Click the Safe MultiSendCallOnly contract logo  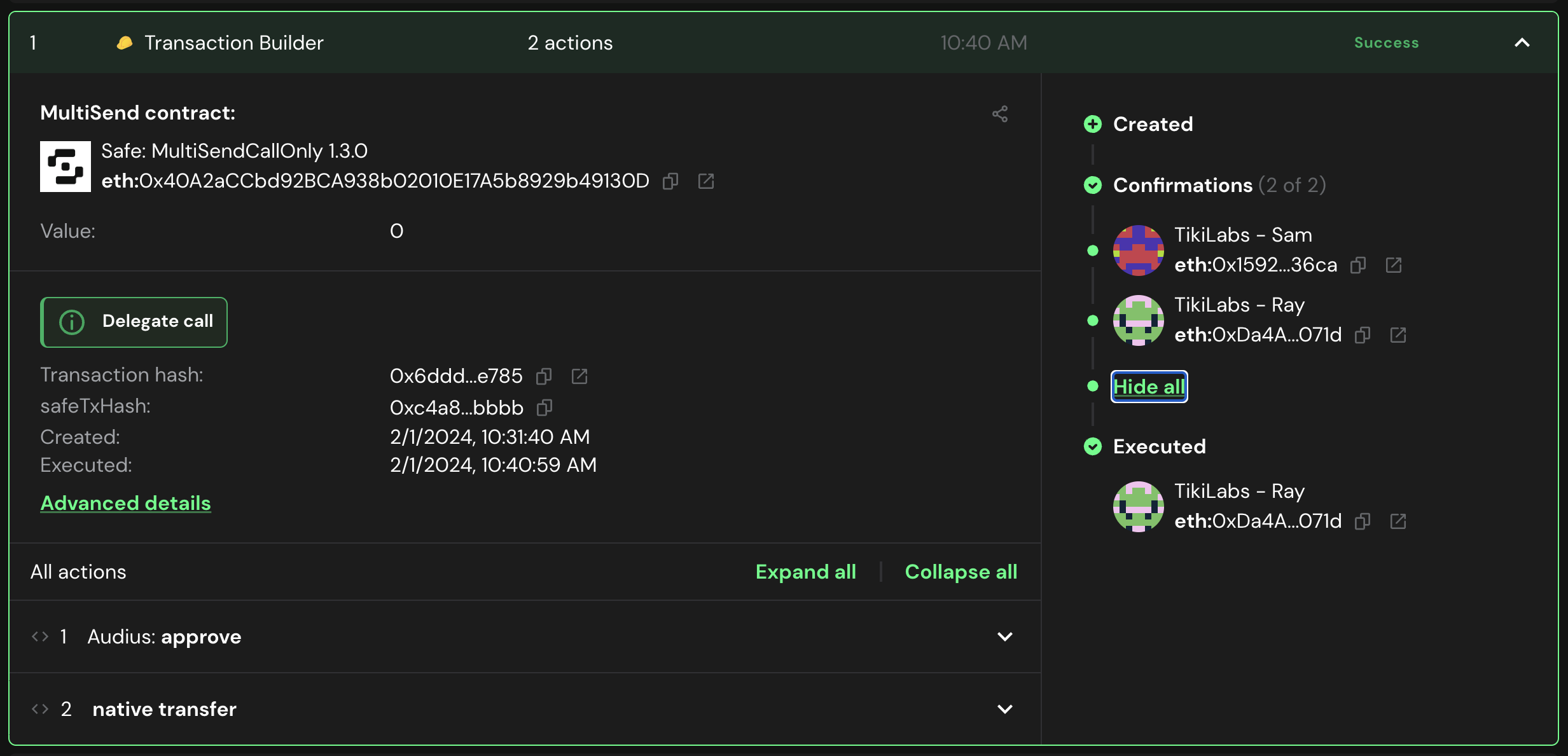pos(66,167)
